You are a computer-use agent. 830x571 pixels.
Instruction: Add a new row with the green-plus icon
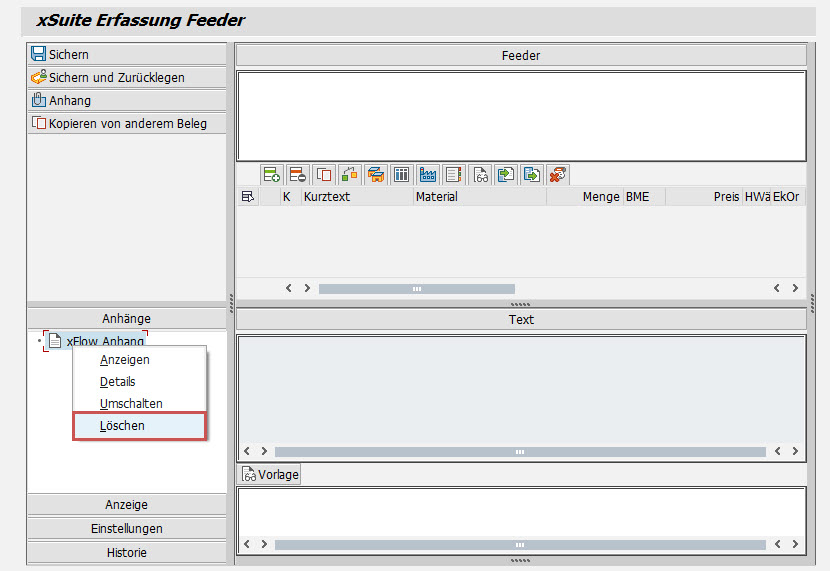pyautogui.click(x=272, y=175)
